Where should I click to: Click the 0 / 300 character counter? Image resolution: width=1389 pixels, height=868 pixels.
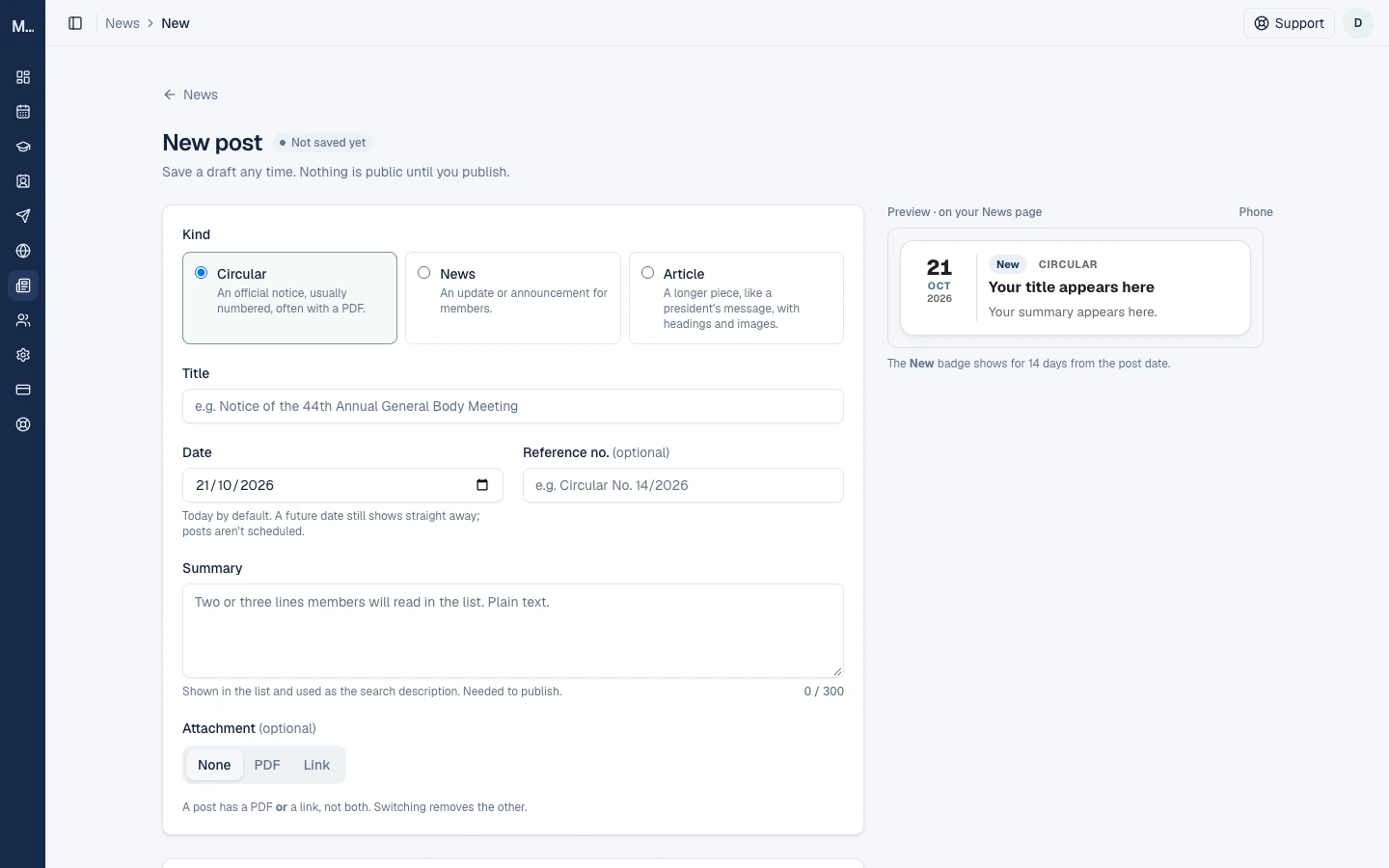coord(824,692)
